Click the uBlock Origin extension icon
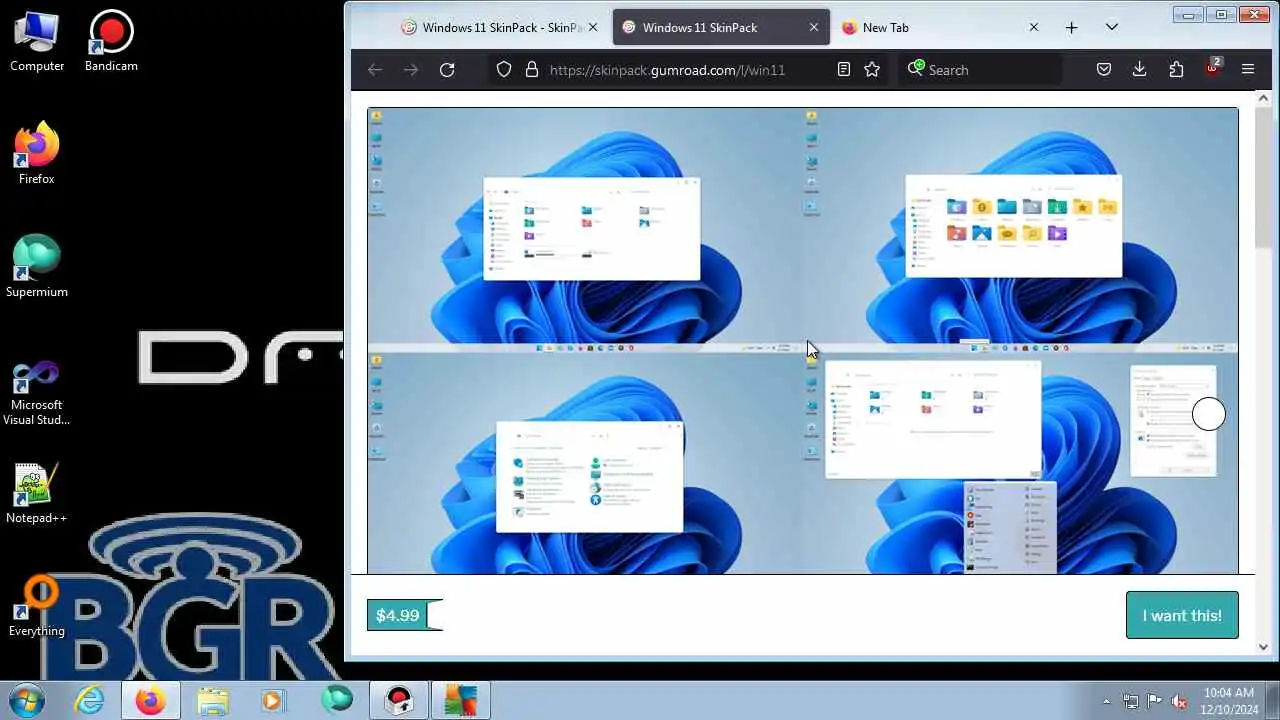1280x720 pixels. click(x=1212, y=68)
